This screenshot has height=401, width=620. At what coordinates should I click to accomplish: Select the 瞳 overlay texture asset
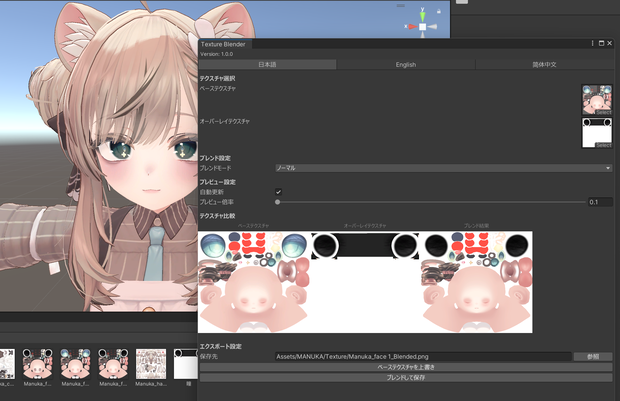(186, 367)
